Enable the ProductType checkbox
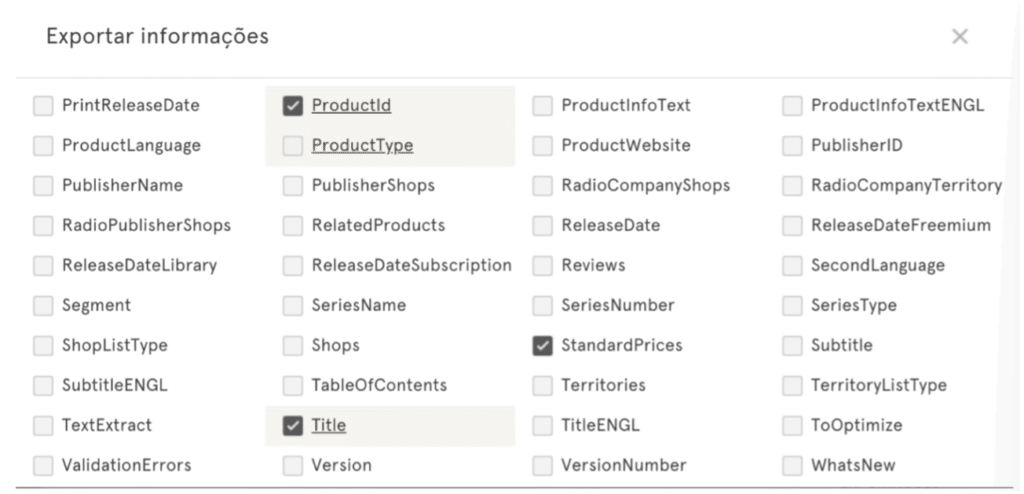 293,146
